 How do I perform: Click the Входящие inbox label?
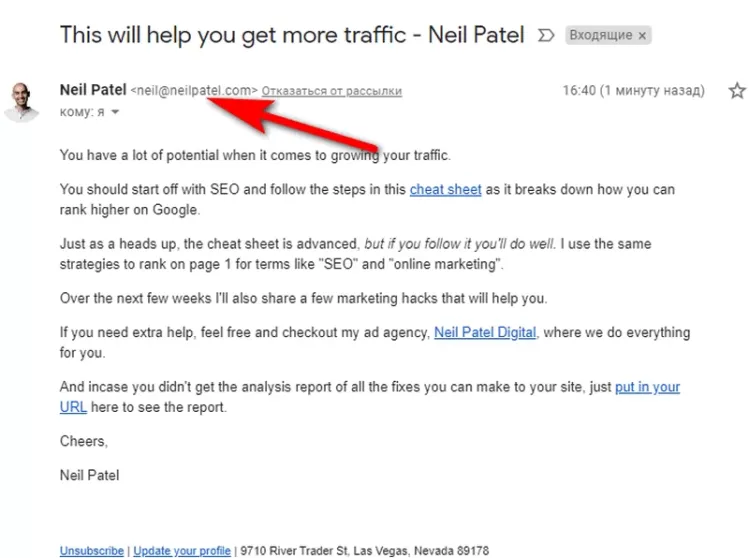[x=600, y=35]
